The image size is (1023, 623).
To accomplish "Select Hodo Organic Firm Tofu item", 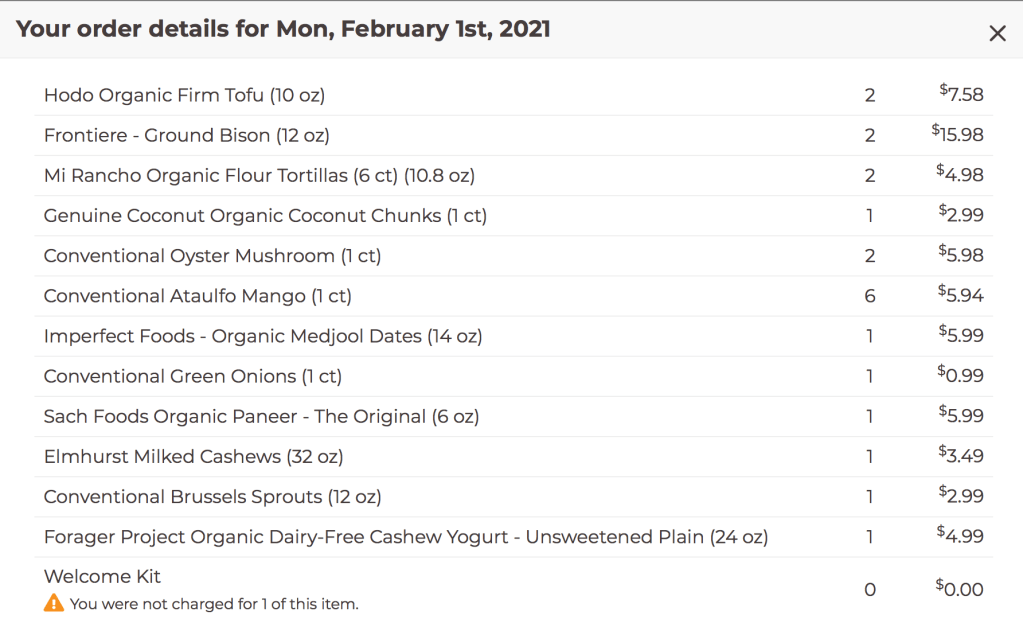I will click(184, 95).
